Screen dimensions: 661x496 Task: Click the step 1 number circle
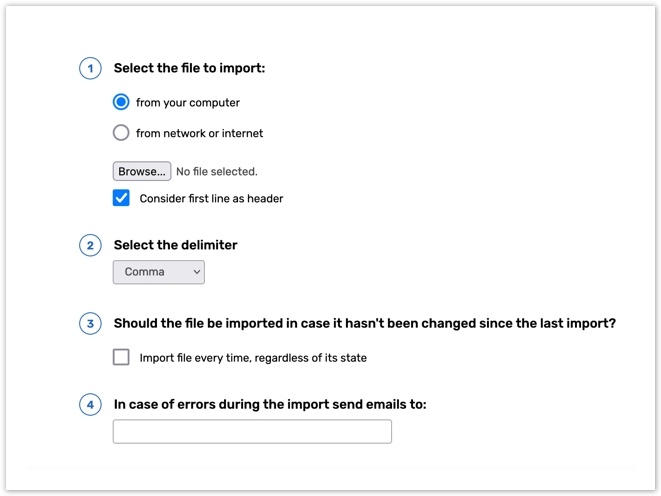click(91, 69)
